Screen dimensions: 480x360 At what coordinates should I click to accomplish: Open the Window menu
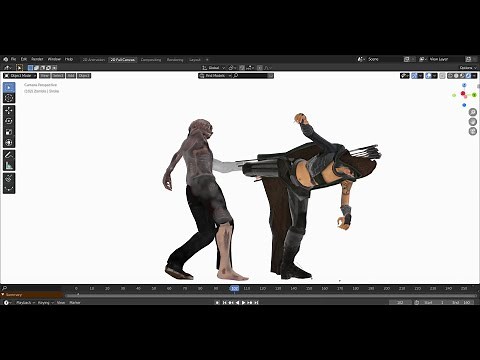coord(54,59)
